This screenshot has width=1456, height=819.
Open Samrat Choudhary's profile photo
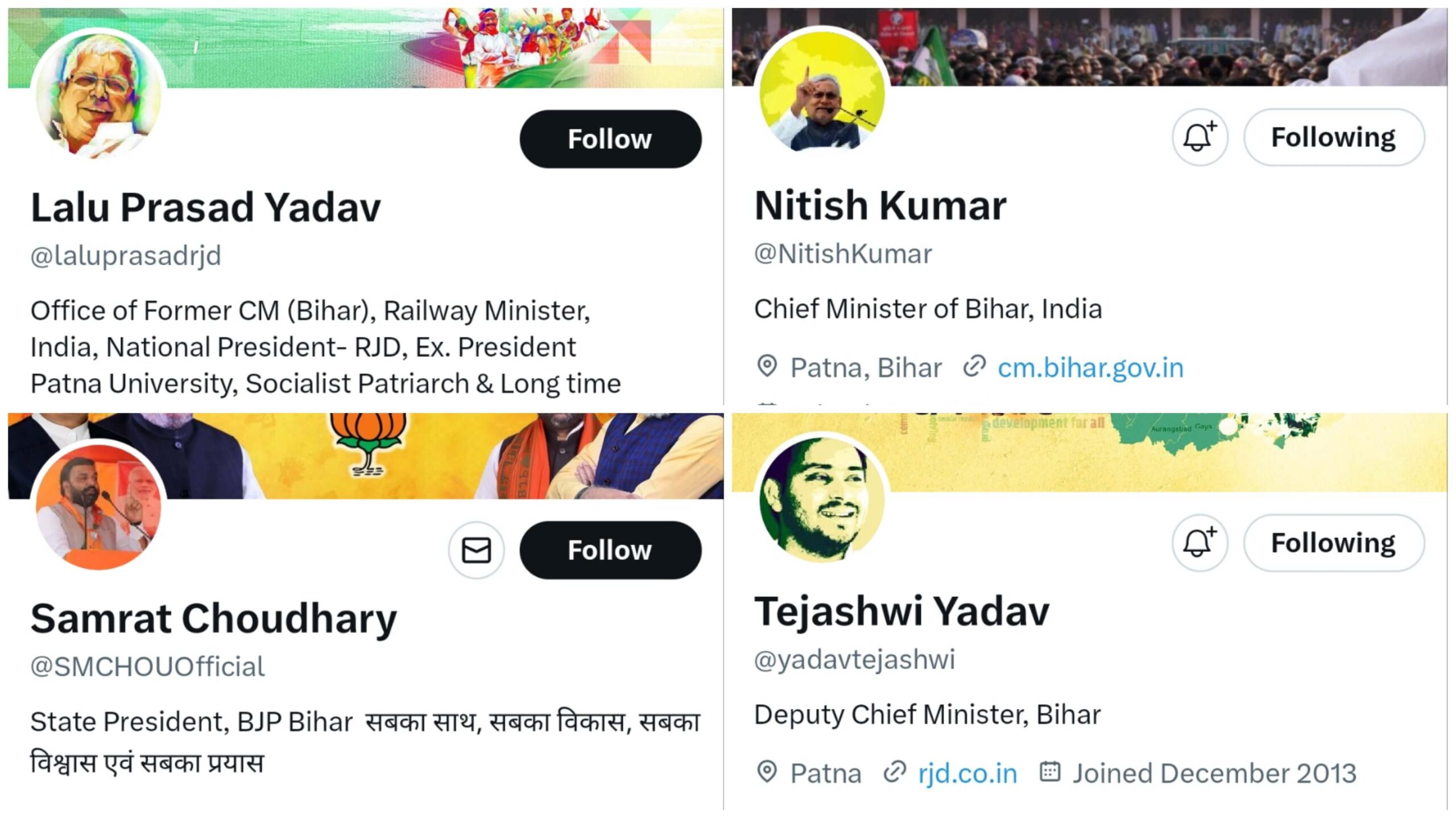click(99, 505)
